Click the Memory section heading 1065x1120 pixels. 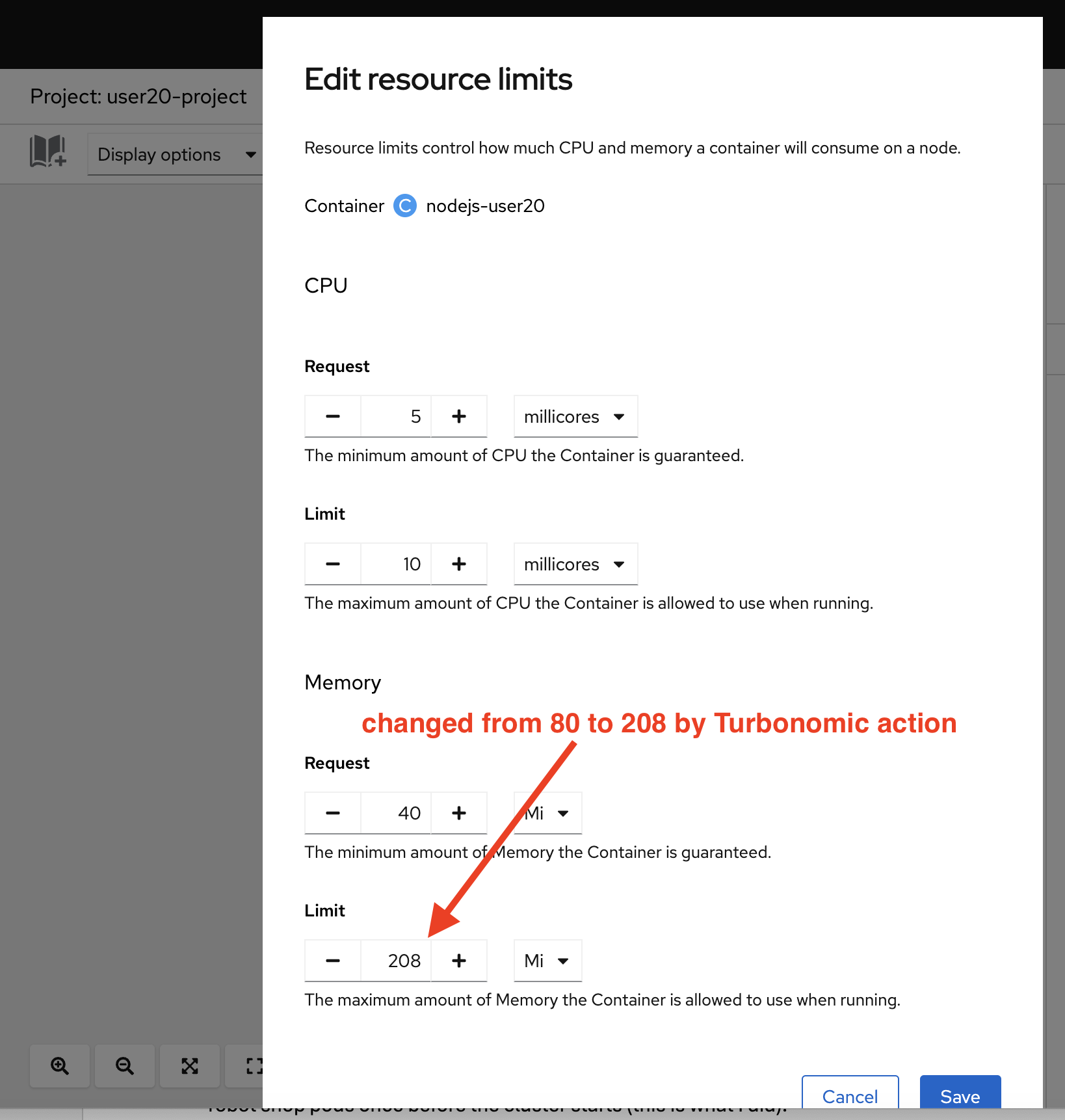343,682
